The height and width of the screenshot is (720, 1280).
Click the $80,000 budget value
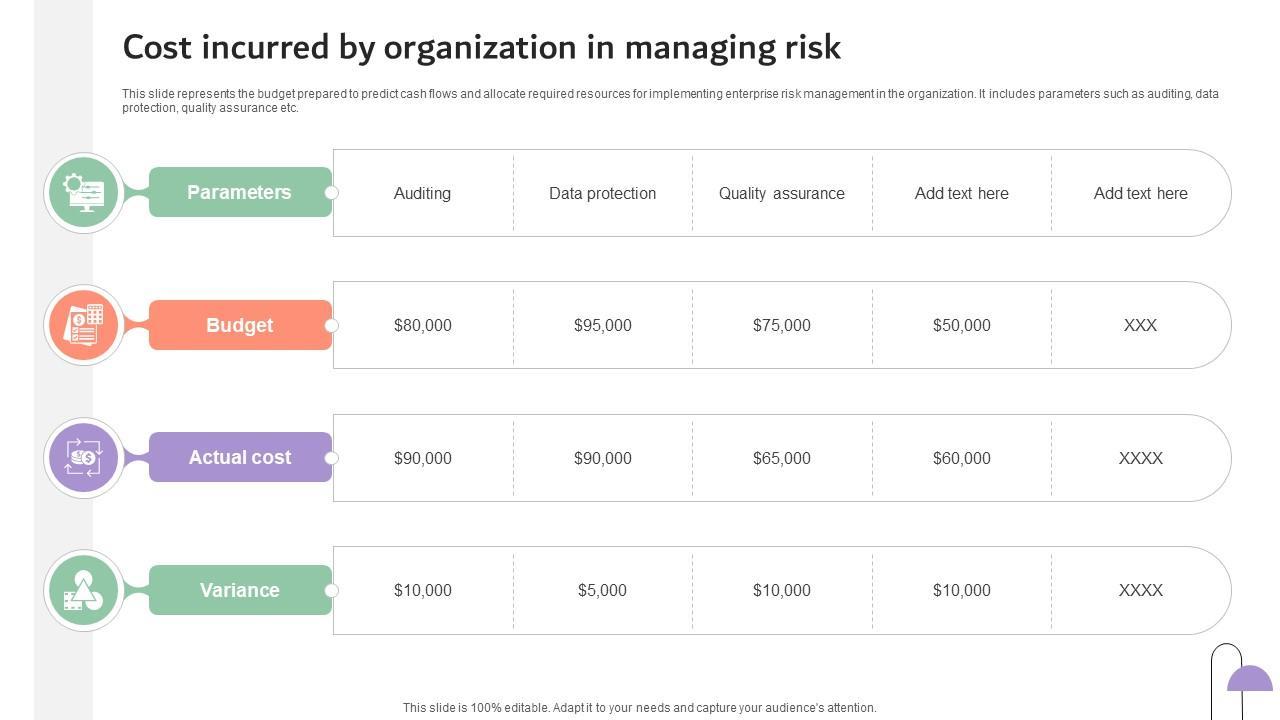point(422,325)
